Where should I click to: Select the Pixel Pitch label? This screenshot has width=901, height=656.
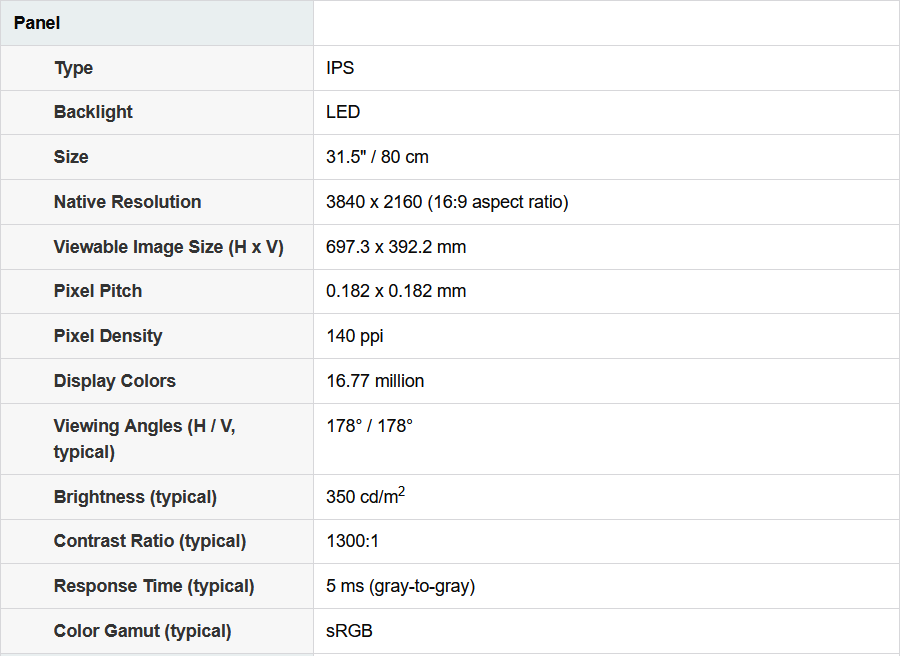(x=98, y=291)
